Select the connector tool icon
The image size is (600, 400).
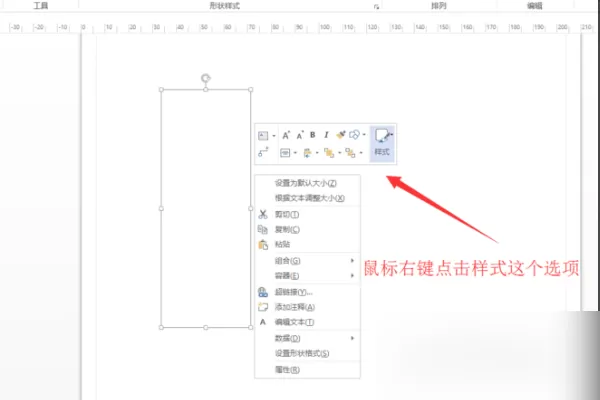coord(263,152)
